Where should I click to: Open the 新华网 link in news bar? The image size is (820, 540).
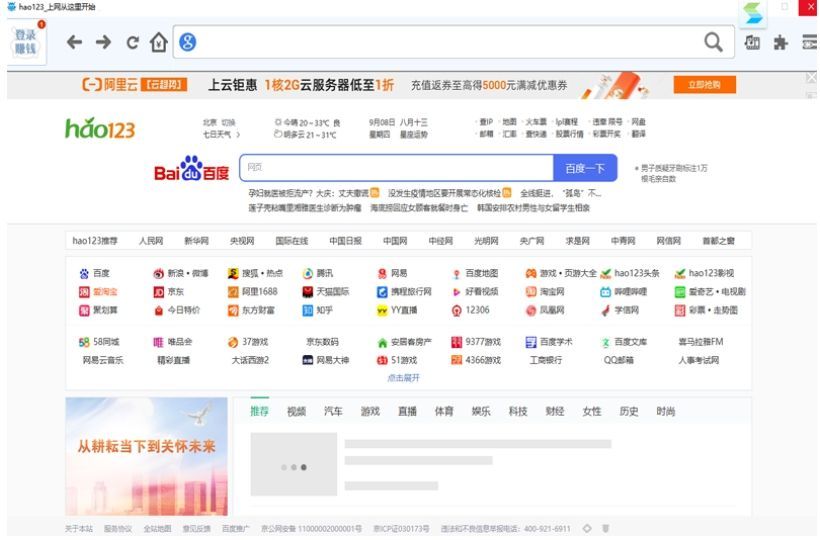[196, 241]
